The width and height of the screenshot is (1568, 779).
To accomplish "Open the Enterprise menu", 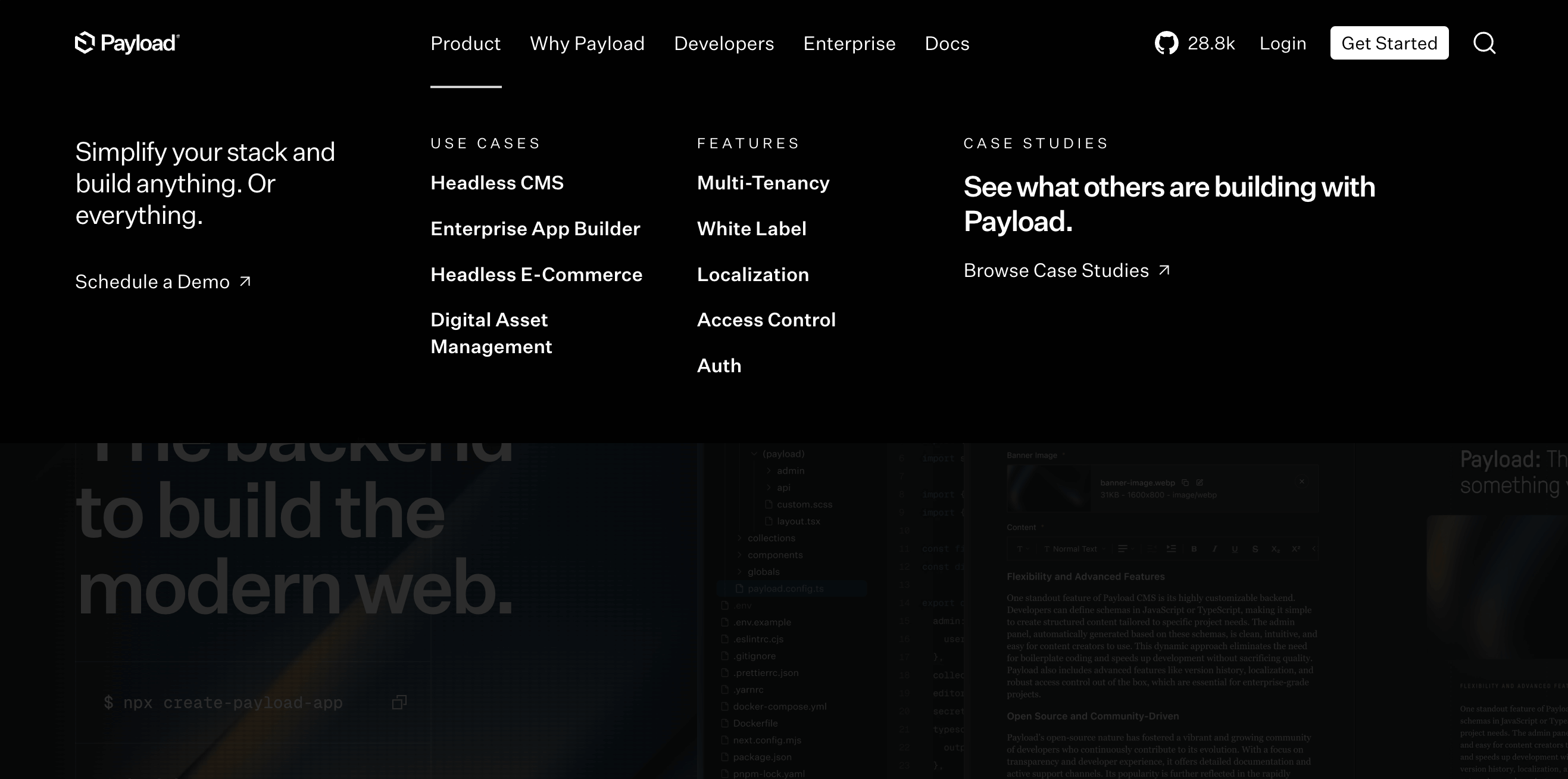I will (x=849, y=43).
